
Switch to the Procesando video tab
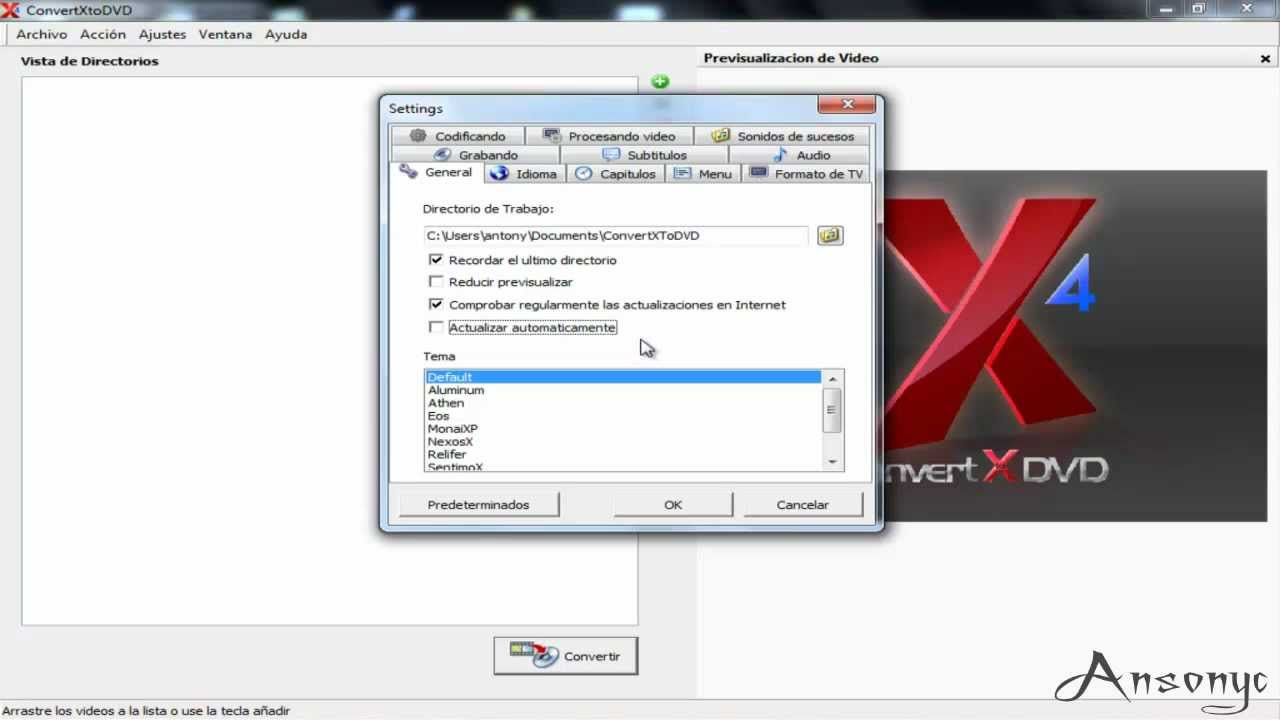pos(608,135)
